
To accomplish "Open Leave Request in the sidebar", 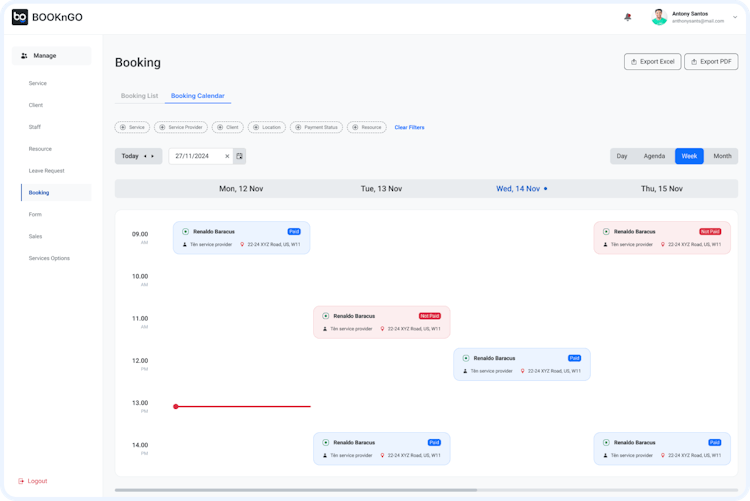I will [x=46, y=171].
